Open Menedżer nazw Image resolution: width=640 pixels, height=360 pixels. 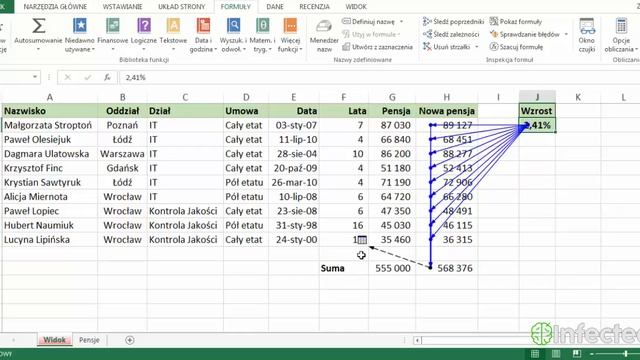point(324,36)
